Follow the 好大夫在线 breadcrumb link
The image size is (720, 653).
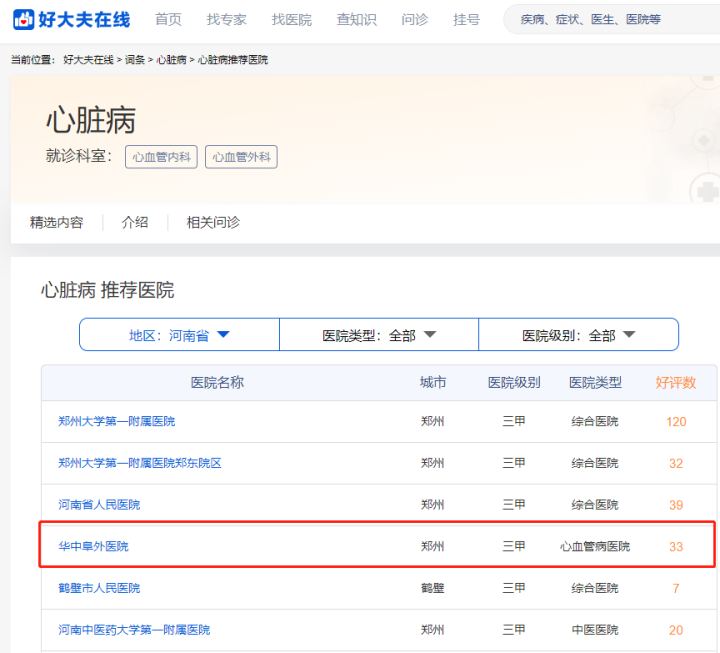click(88, 60)
